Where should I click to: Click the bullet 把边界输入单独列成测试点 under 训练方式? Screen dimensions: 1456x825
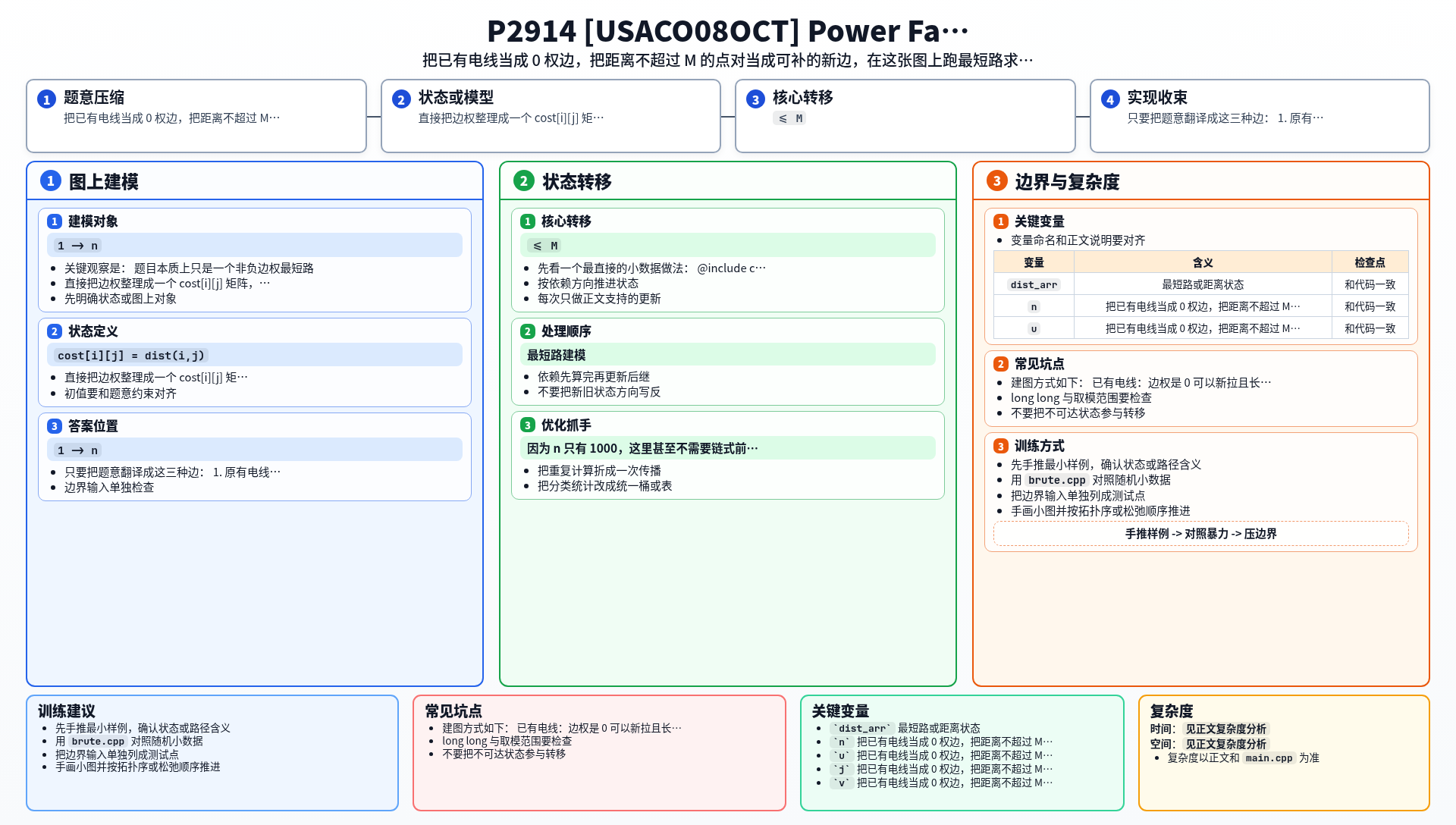[1078, 496]
